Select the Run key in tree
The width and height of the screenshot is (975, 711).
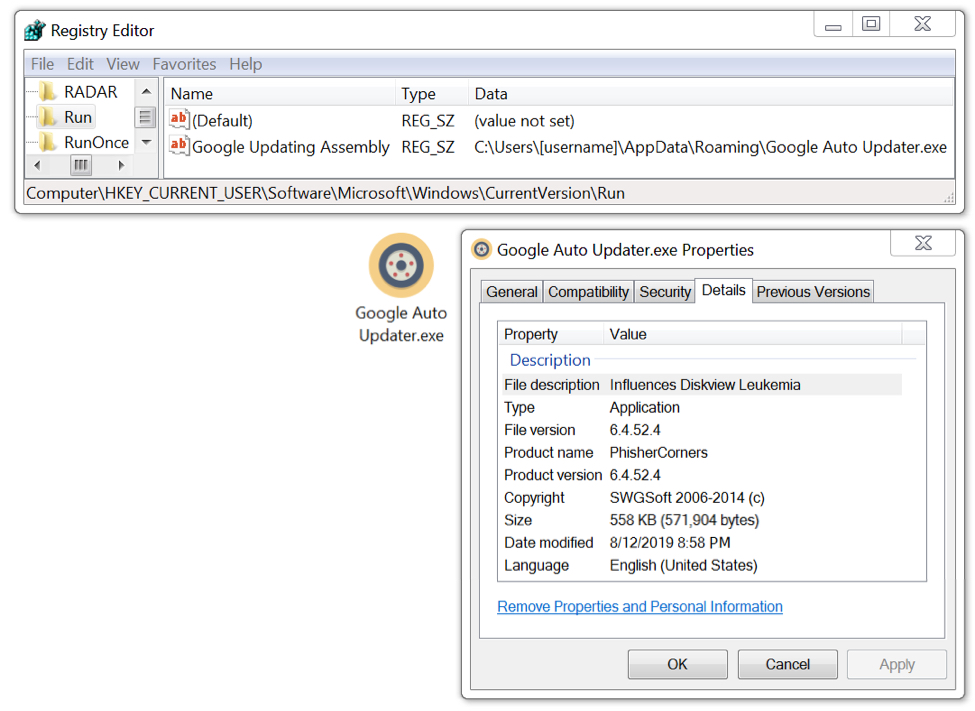(78, 117)
